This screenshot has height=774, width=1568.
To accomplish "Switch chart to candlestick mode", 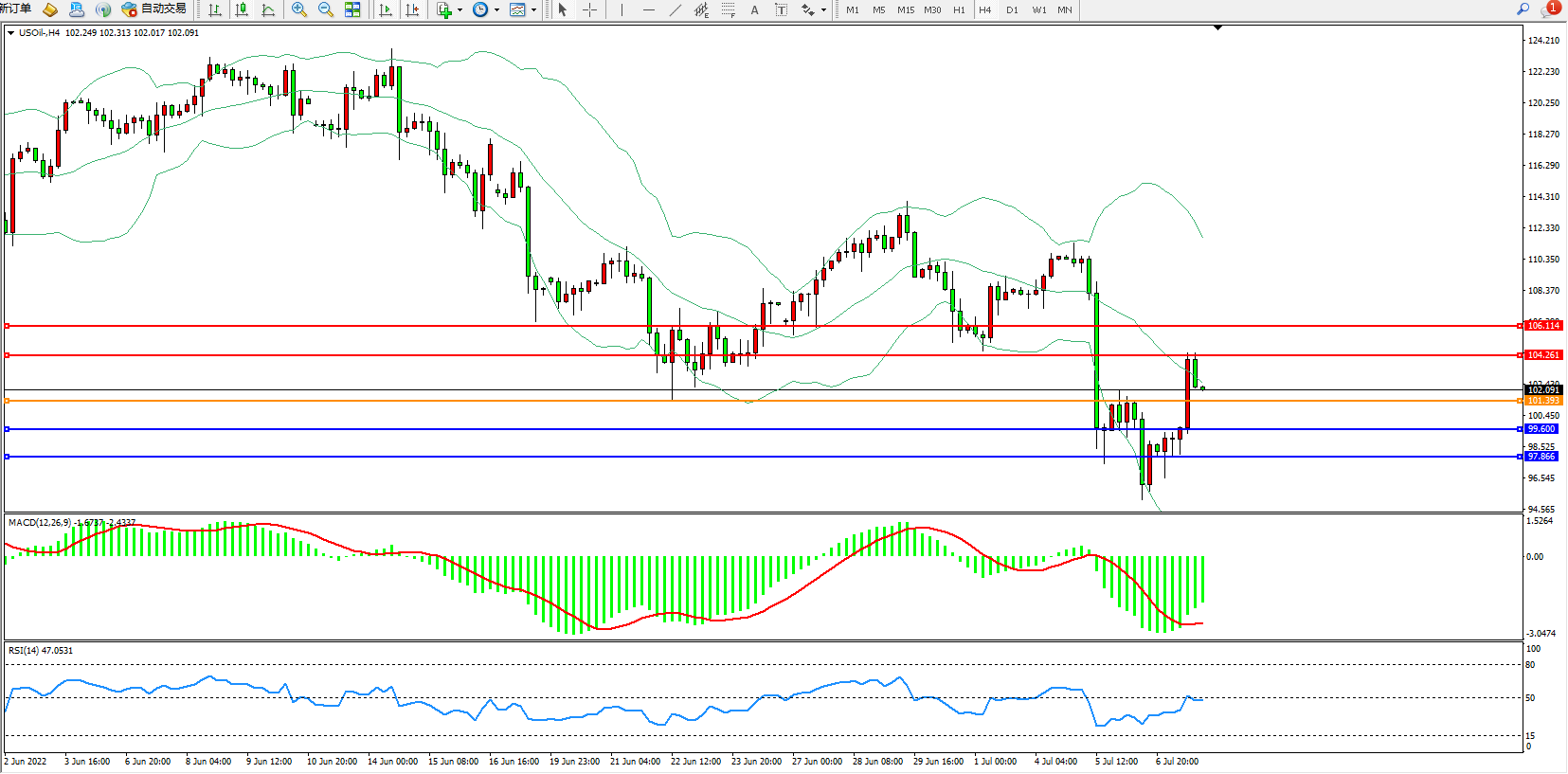I will pyautogui.click(x=242, y=9).
